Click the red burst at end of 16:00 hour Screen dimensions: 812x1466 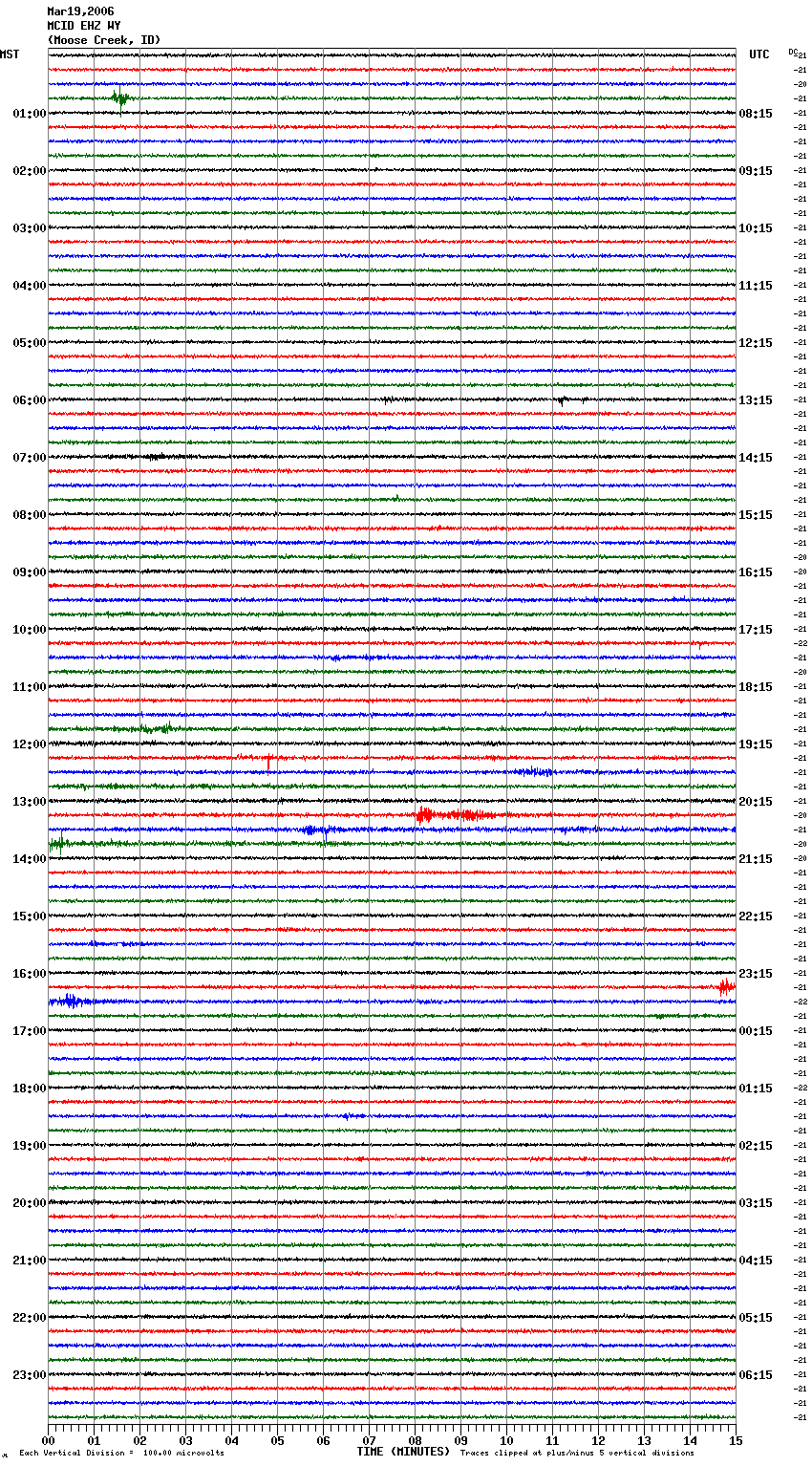[x=726, y=987]
